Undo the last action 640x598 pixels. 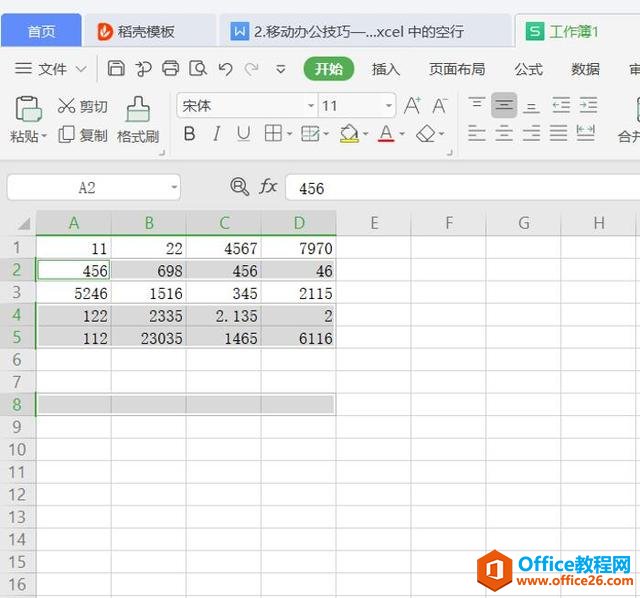coord(225,69)
